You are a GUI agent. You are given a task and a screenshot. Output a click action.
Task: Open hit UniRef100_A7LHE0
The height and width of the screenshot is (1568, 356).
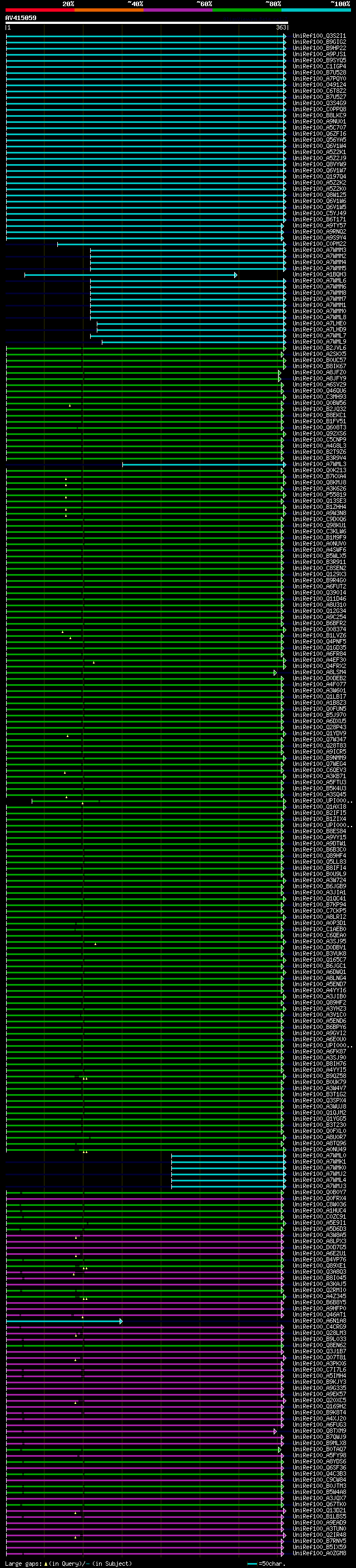coord(319,323)
